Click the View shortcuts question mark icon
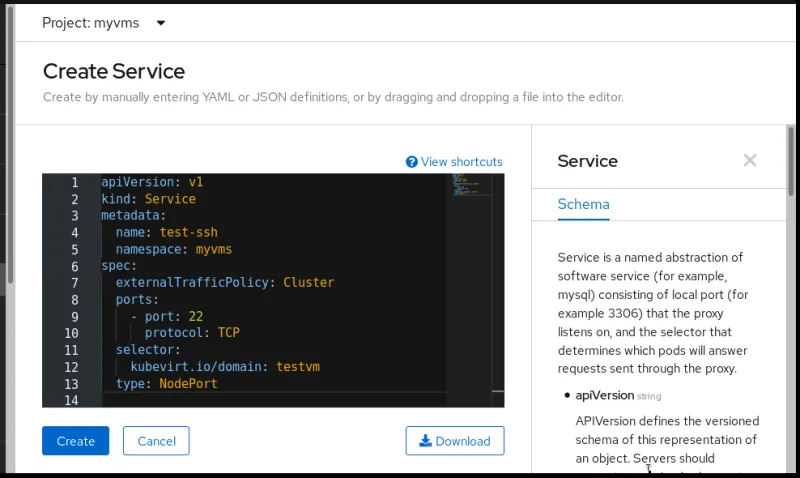The width and height of the screenshot is (800, 478). (x=411, y=162)
